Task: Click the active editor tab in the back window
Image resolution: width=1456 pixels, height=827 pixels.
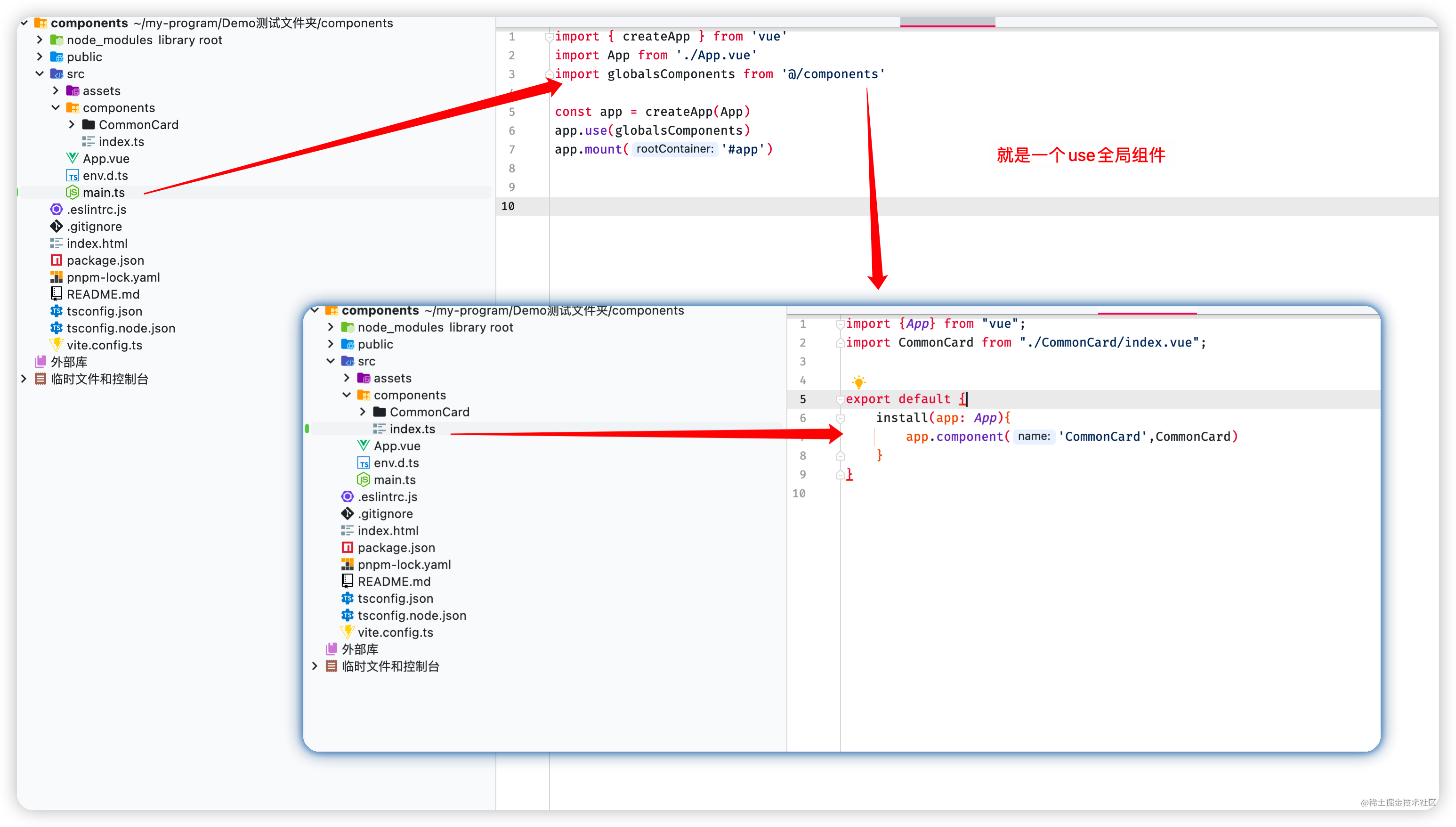Action: 947,22
